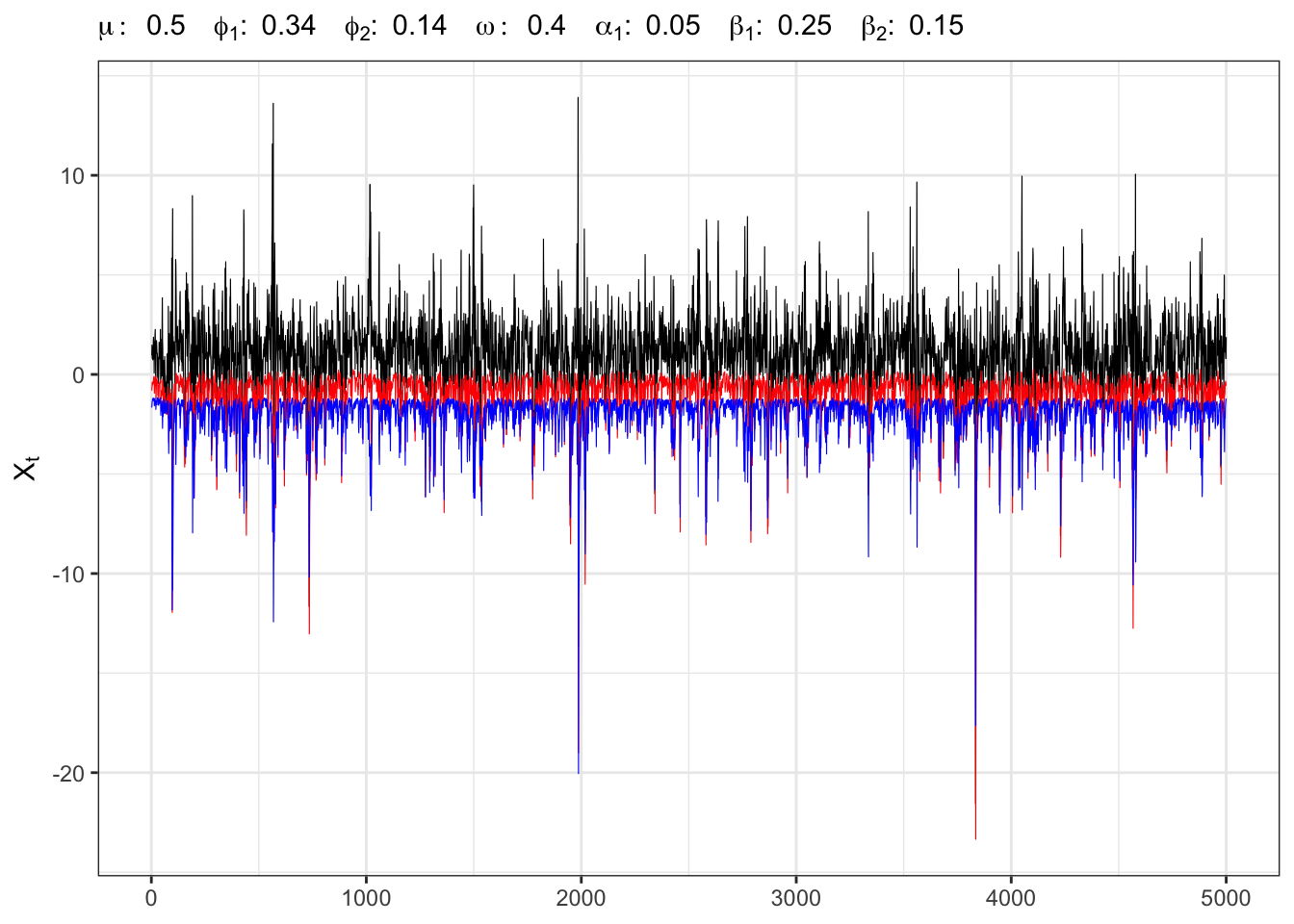This screenshot has height=924, width=1294.
Task: Select the φ2: 0.14 parameter text
Action: point(396,26)
